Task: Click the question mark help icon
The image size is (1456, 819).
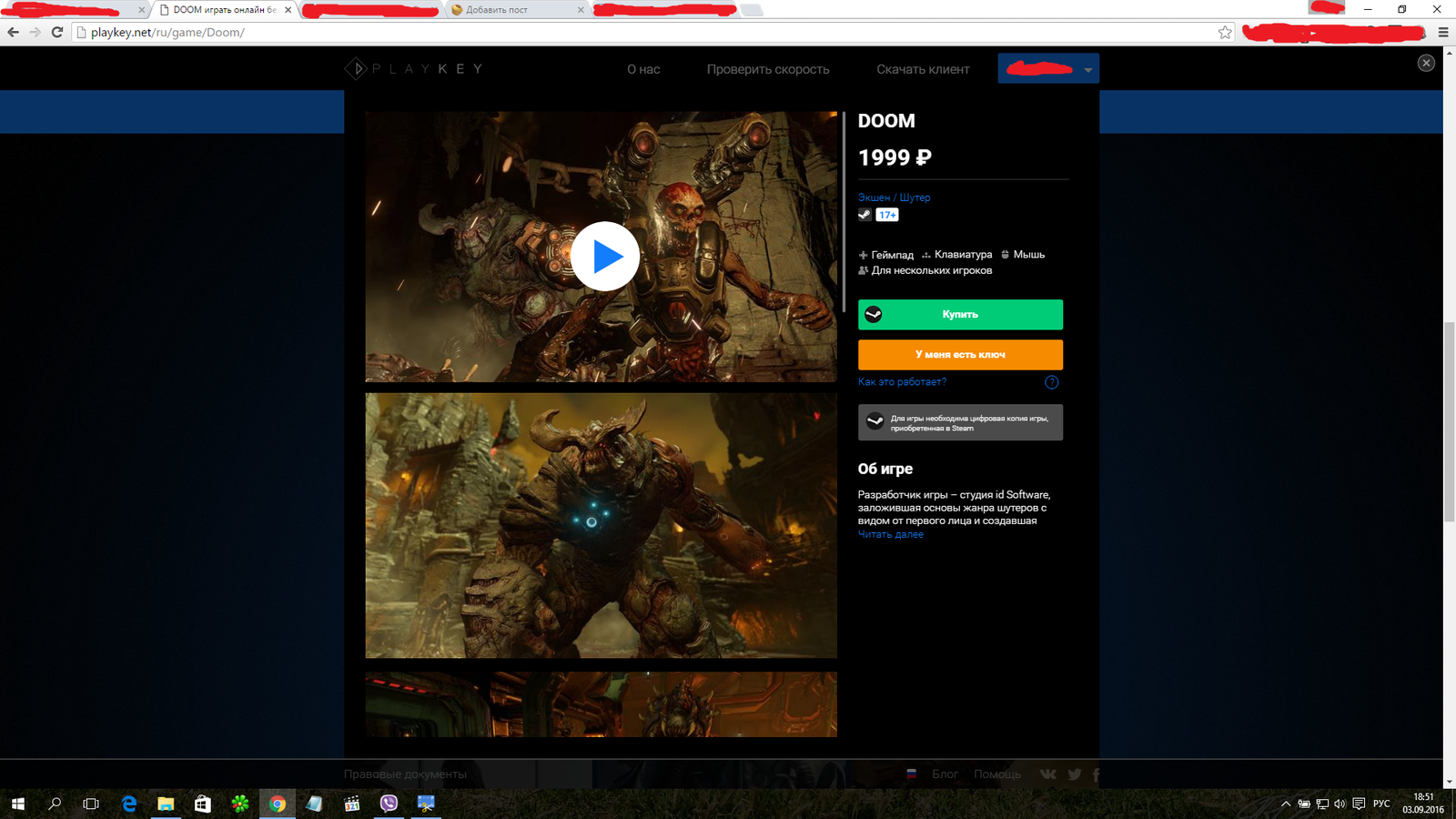Action: tap(1052, 382)
